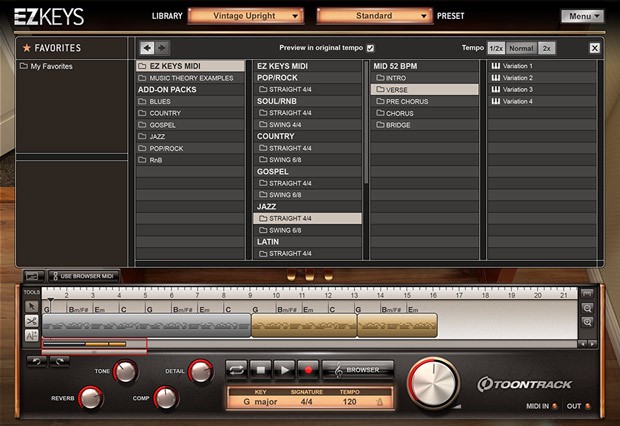Open the G major key selector
This screenshot has height=426, width=620.
(260, 402)
